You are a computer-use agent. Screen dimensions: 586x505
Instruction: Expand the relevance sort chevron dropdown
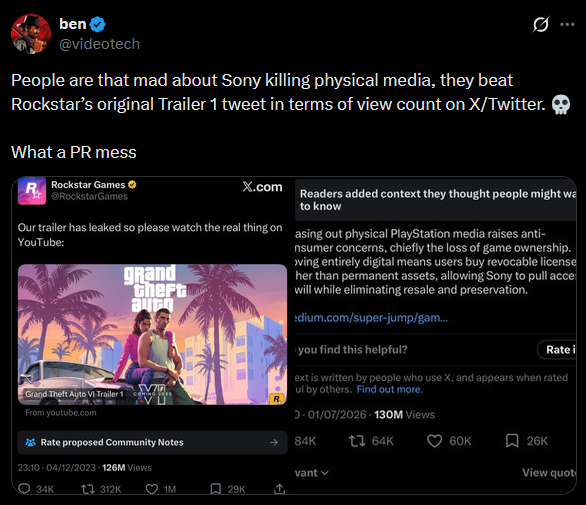pyautogui.click(x=325, y=473)
